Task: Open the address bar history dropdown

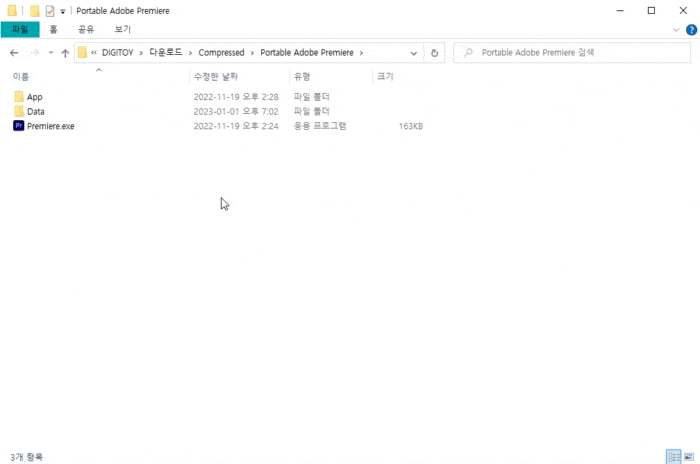Action: click(x=414, y=53)
